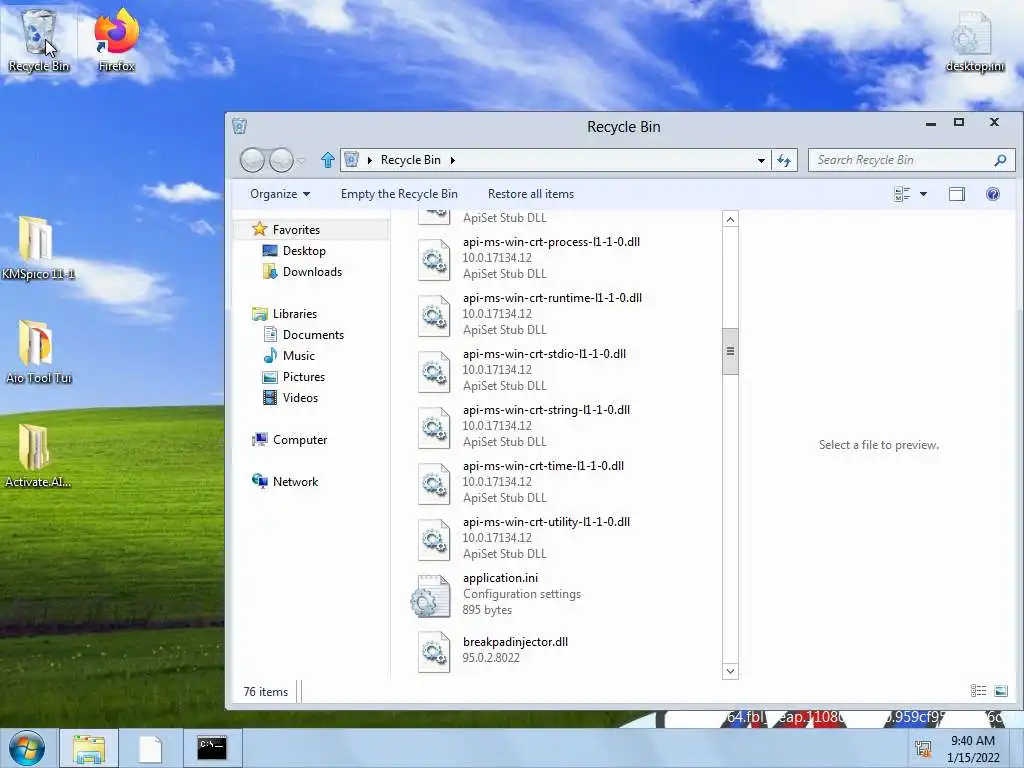The height and width of the screenshot is (768, 1024).
Task: Select Favorites in the navigation pane
Action: pyautogui.click(x=296, y=230)
